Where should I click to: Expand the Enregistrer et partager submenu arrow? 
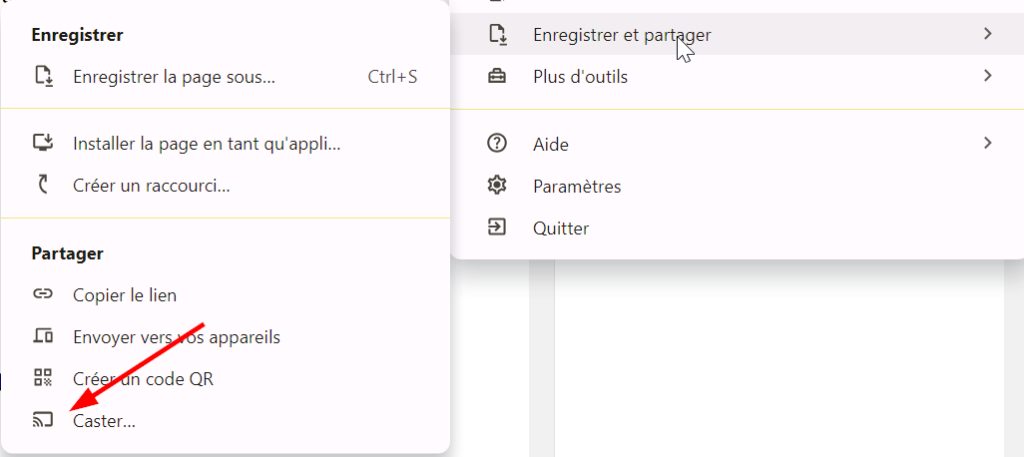tap(987, 33)
